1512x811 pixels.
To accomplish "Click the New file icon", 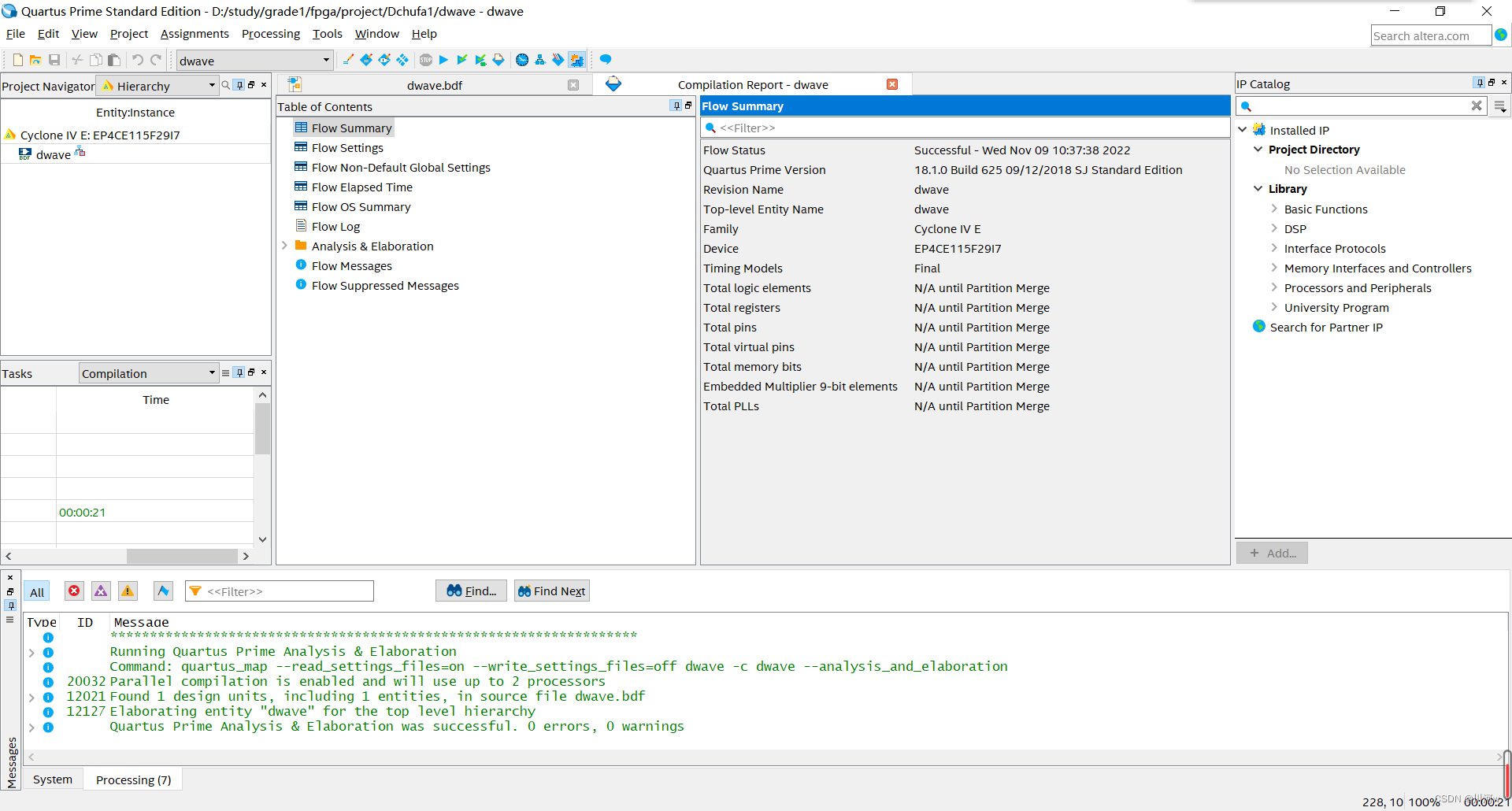I will tap(18, 60).
